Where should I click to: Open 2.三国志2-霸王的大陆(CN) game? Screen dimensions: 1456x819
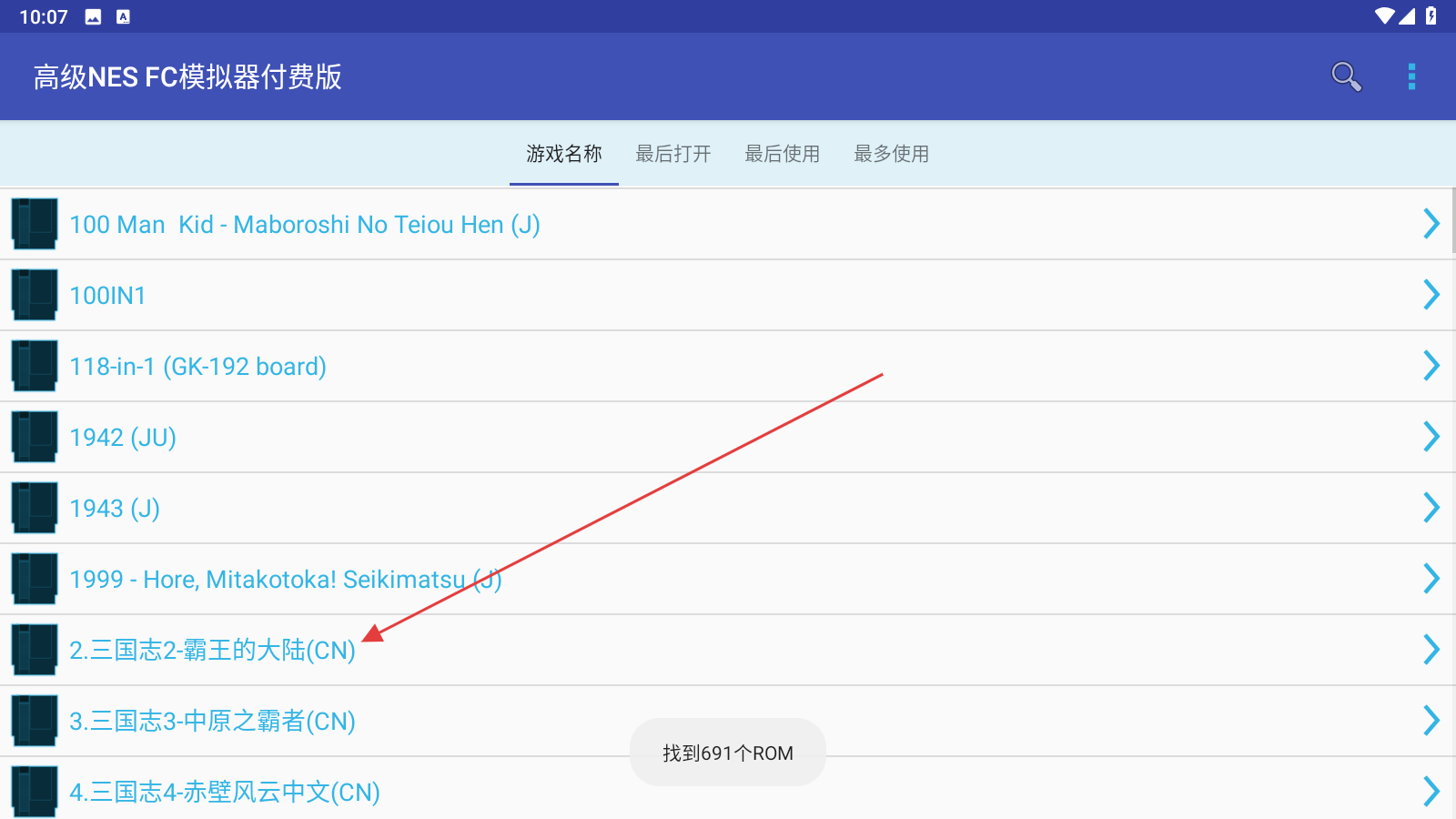tap(728, 650)
